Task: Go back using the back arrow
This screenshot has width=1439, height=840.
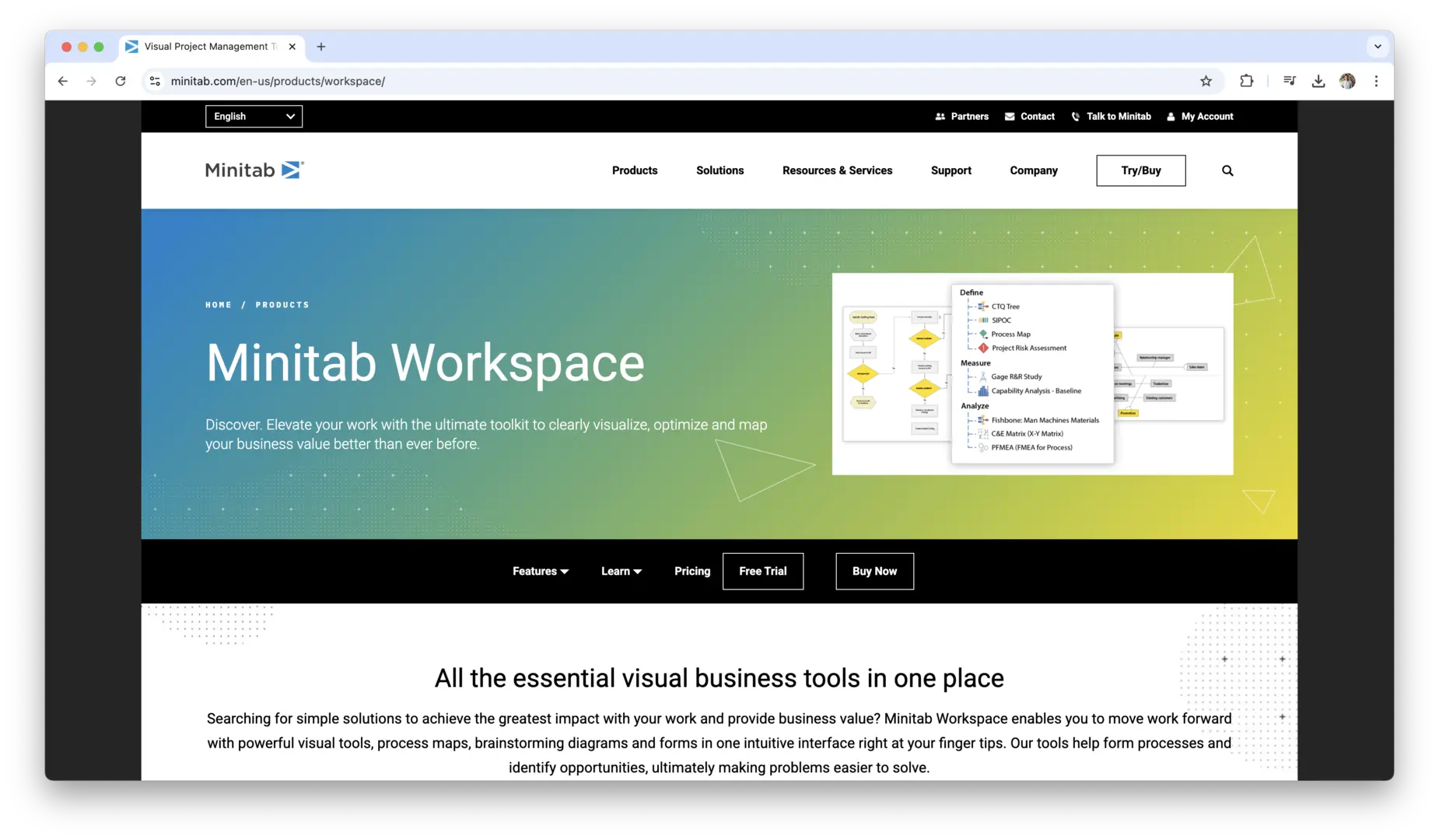Action: 63,81
